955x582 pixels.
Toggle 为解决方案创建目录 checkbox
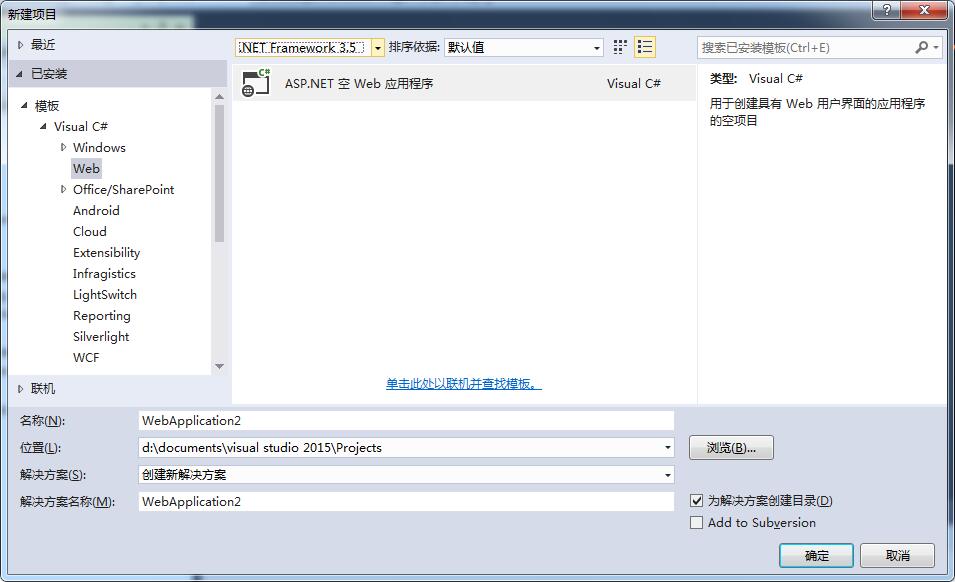click(x=697, y=501)
